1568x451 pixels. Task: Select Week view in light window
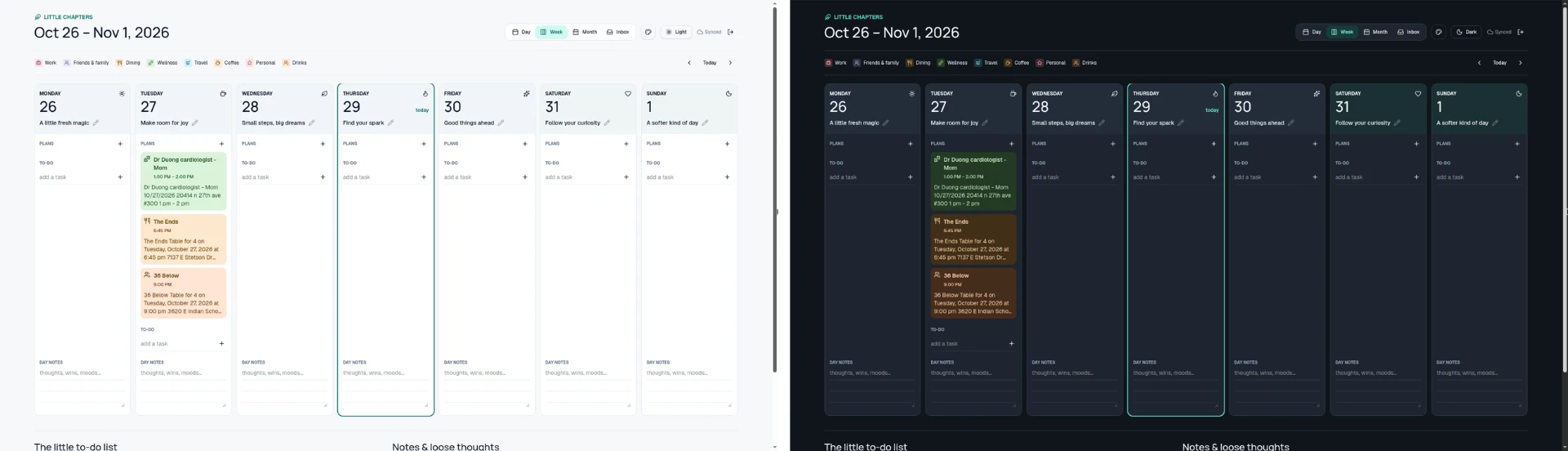pos(552,32)
